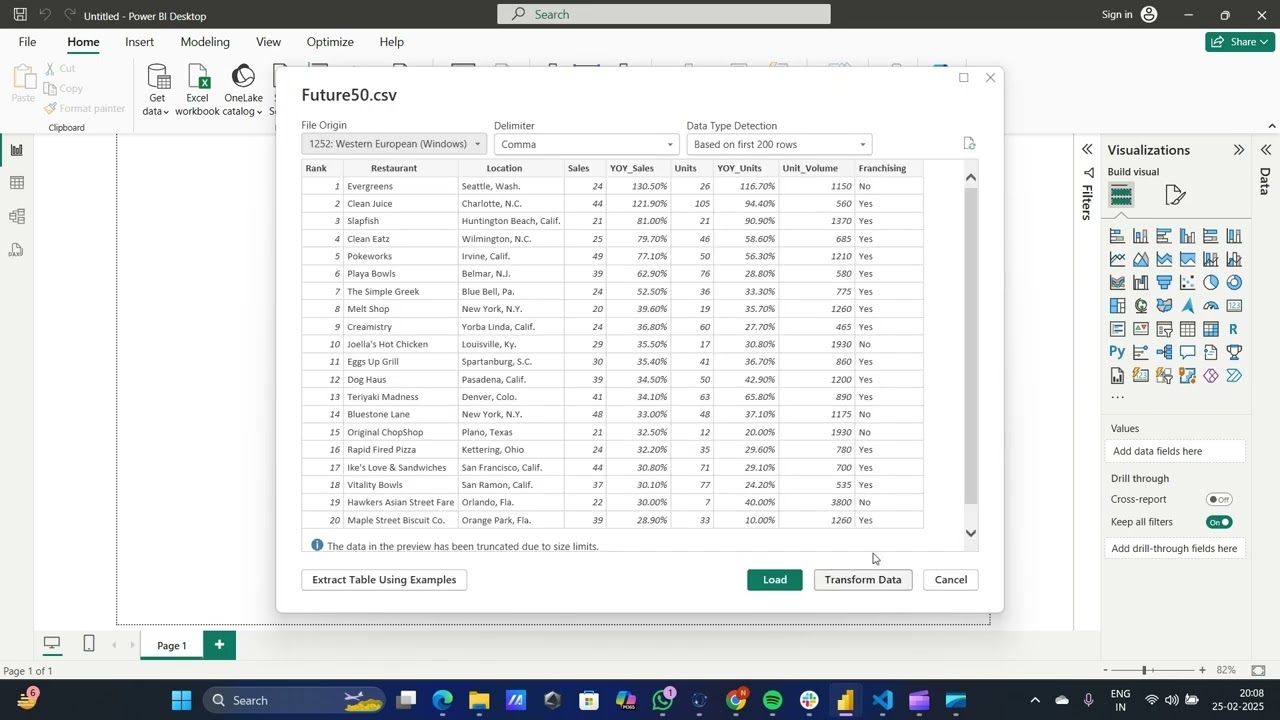This screenshot has height=720, width=1280.
Task: Choose the Map globe visual
Action: 1141,306
